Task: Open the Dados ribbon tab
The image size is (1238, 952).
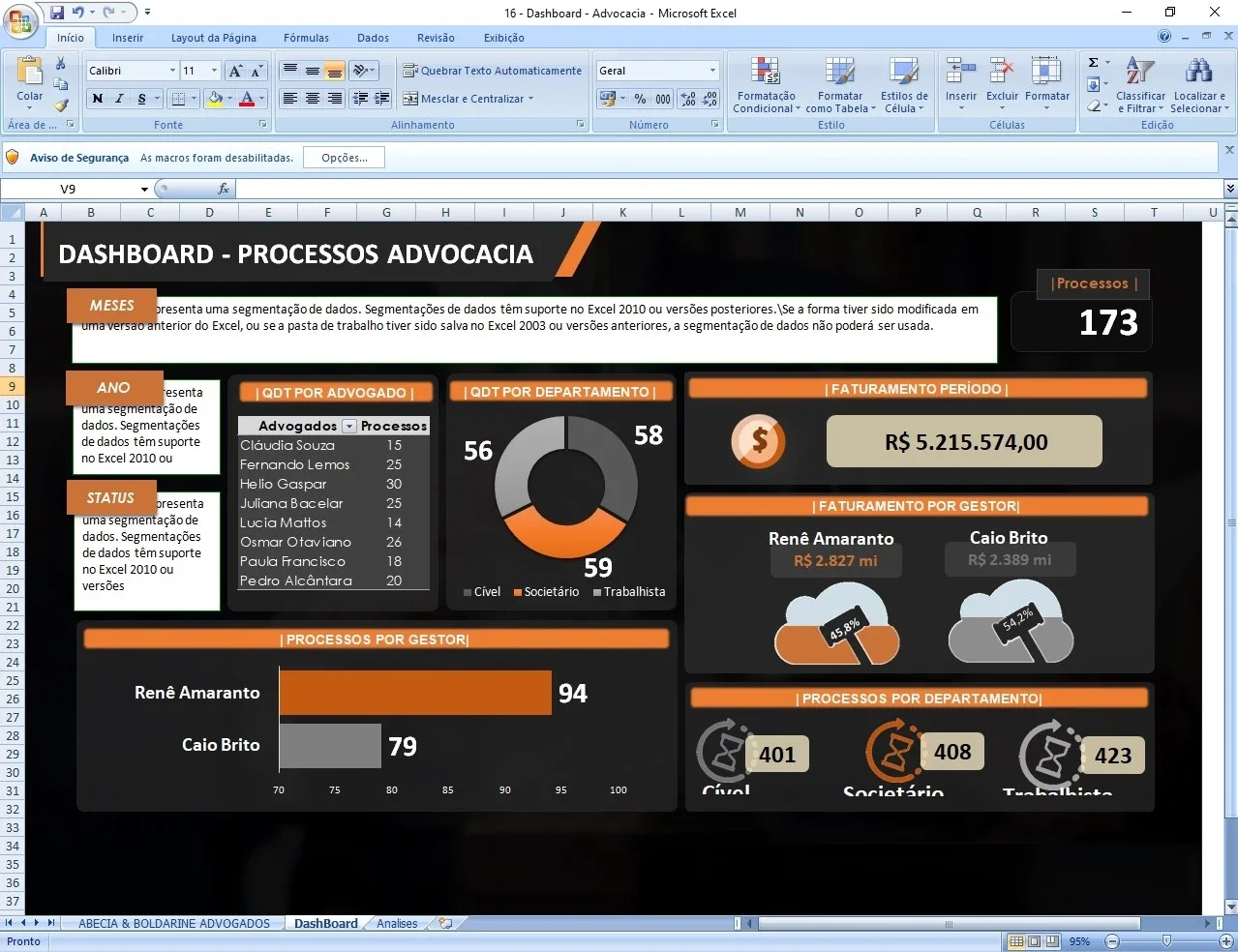Action: 373,38
